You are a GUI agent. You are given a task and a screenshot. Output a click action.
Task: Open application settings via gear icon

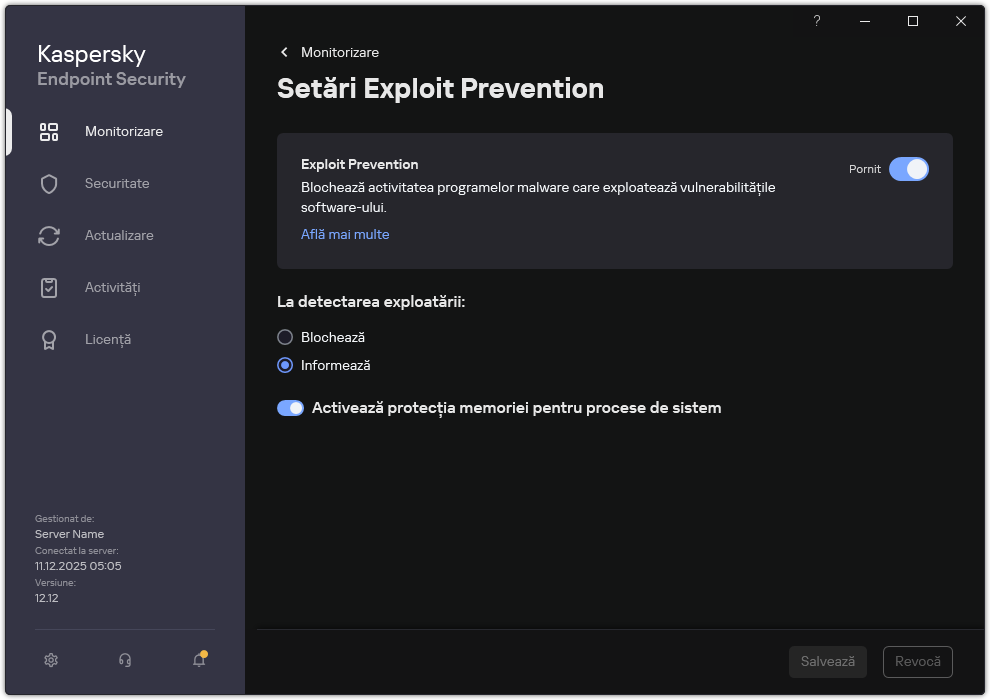tap(50, 660)
